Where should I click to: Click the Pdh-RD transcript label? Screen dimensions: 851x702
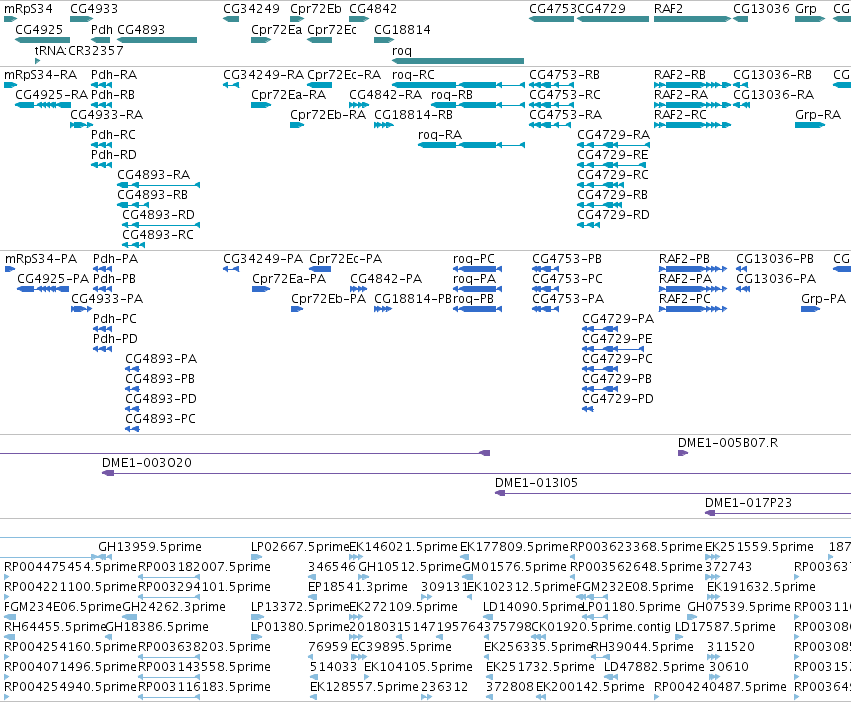[114, 155]
